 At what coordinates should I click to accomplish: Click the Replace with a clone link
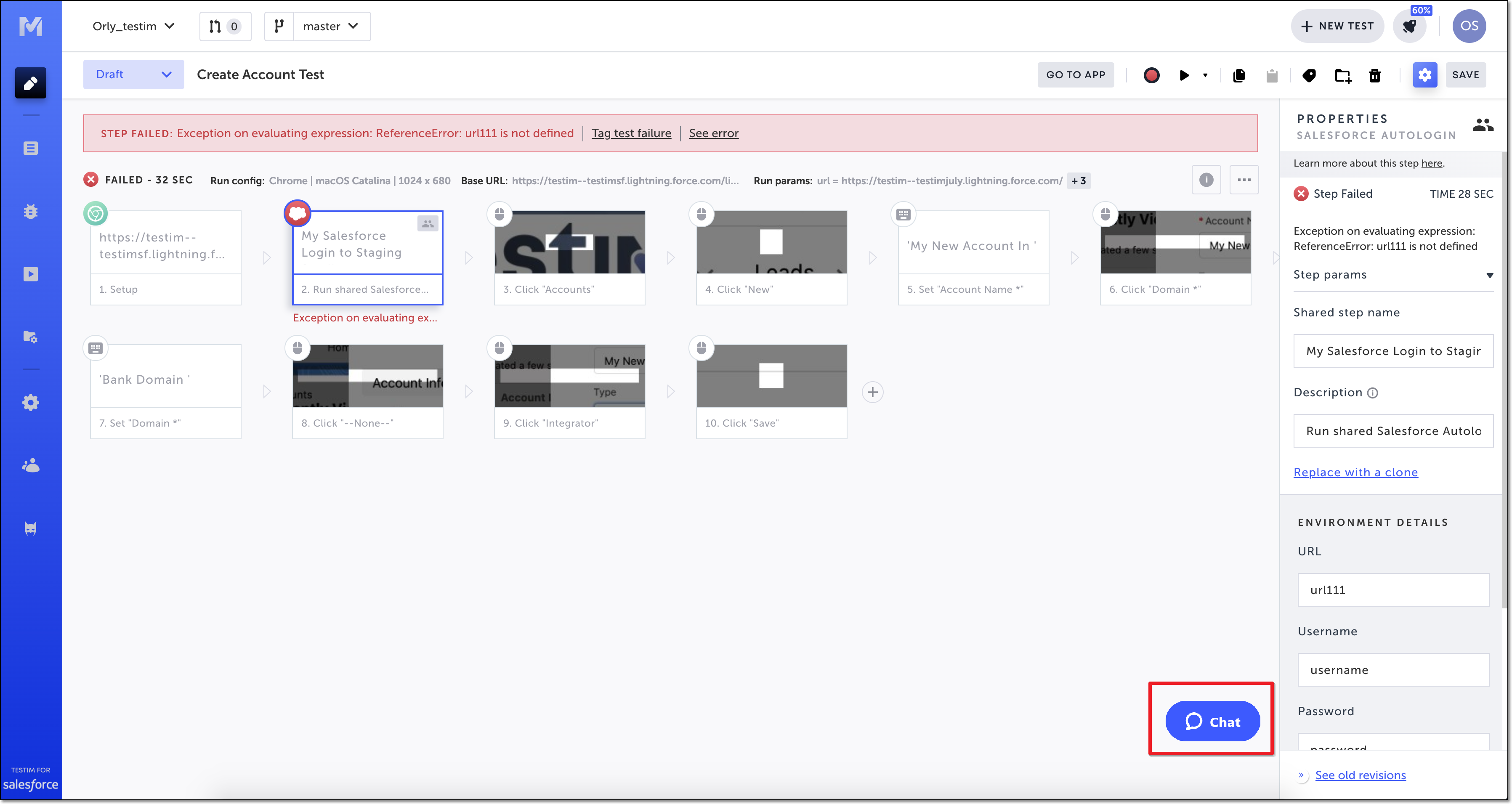click(x=1355, y=472)
